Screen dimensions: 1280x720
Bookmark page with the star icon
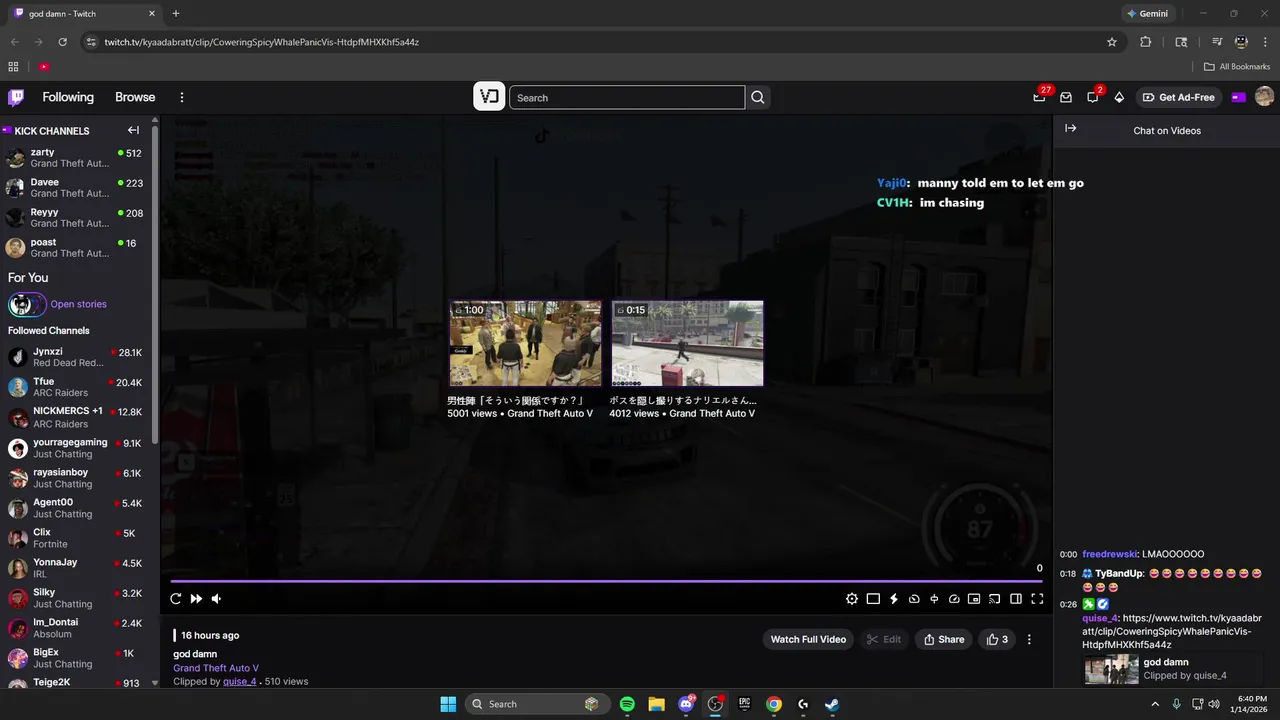[1112, 42]
